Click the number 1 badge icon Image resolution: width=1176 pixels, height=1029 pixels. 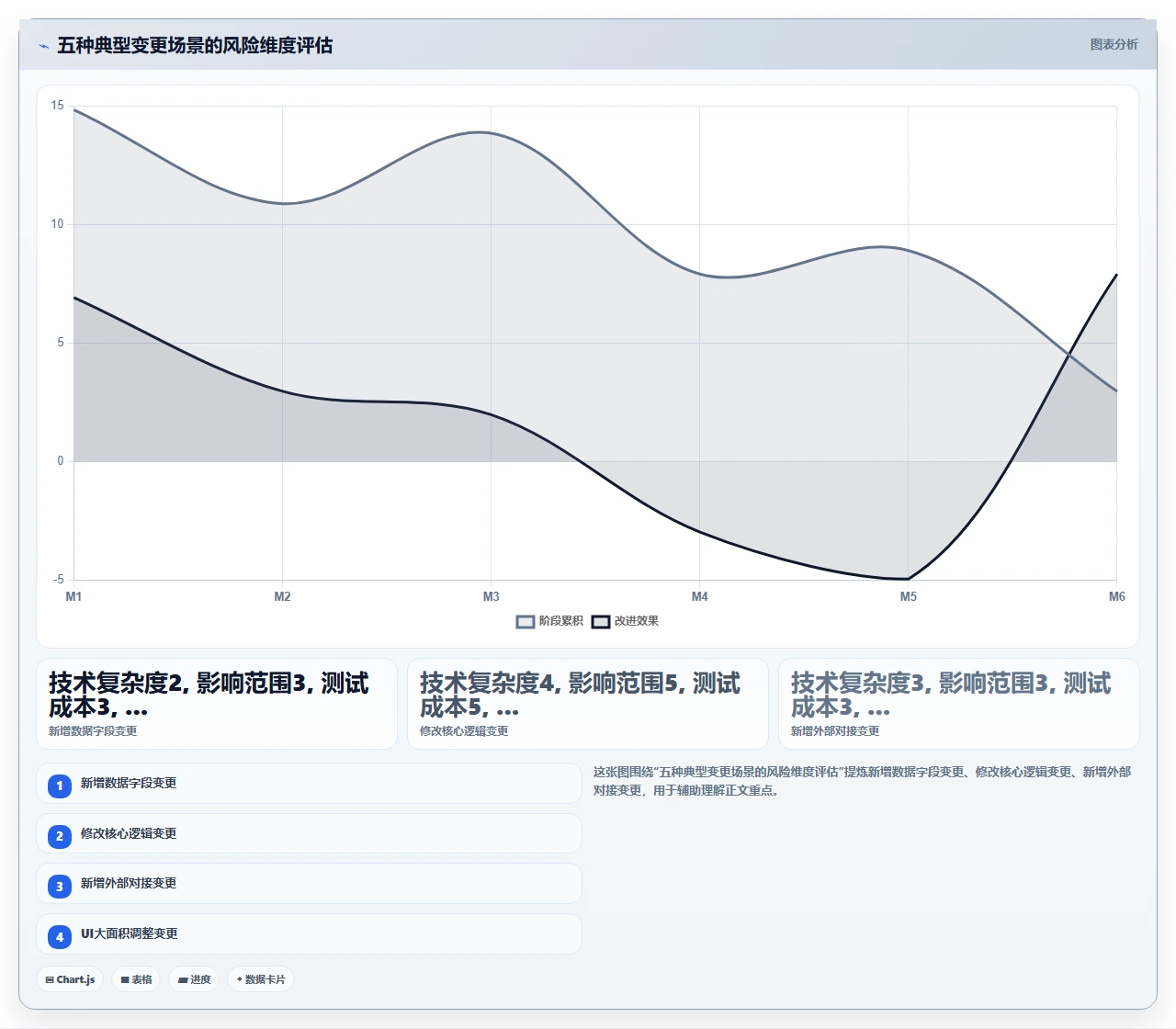click(60, 786)
